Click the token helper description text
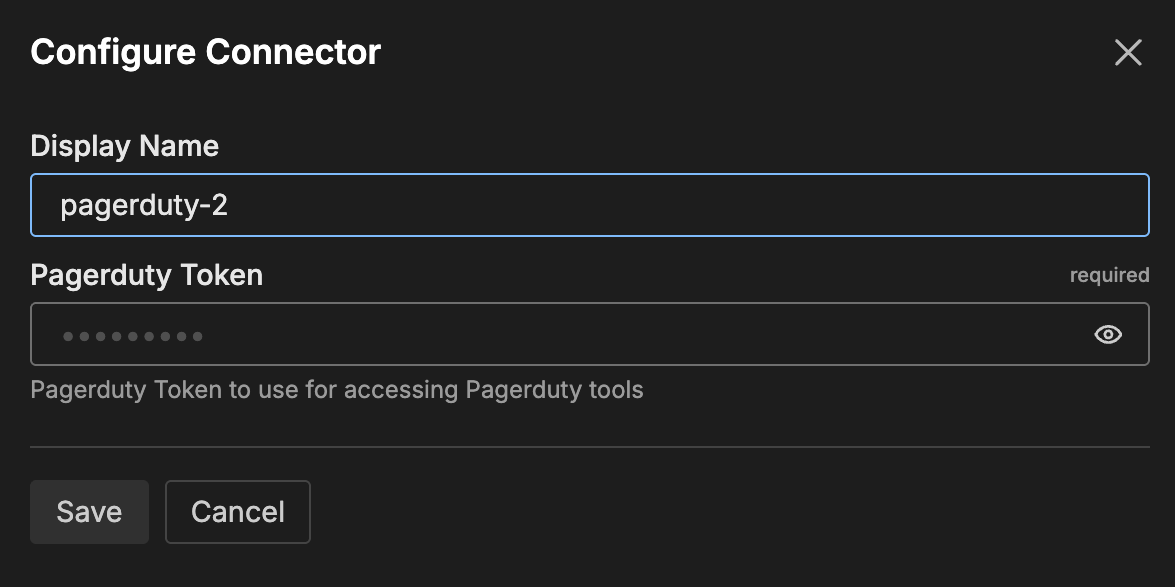1175x587 pixels. tap(337, 389)
